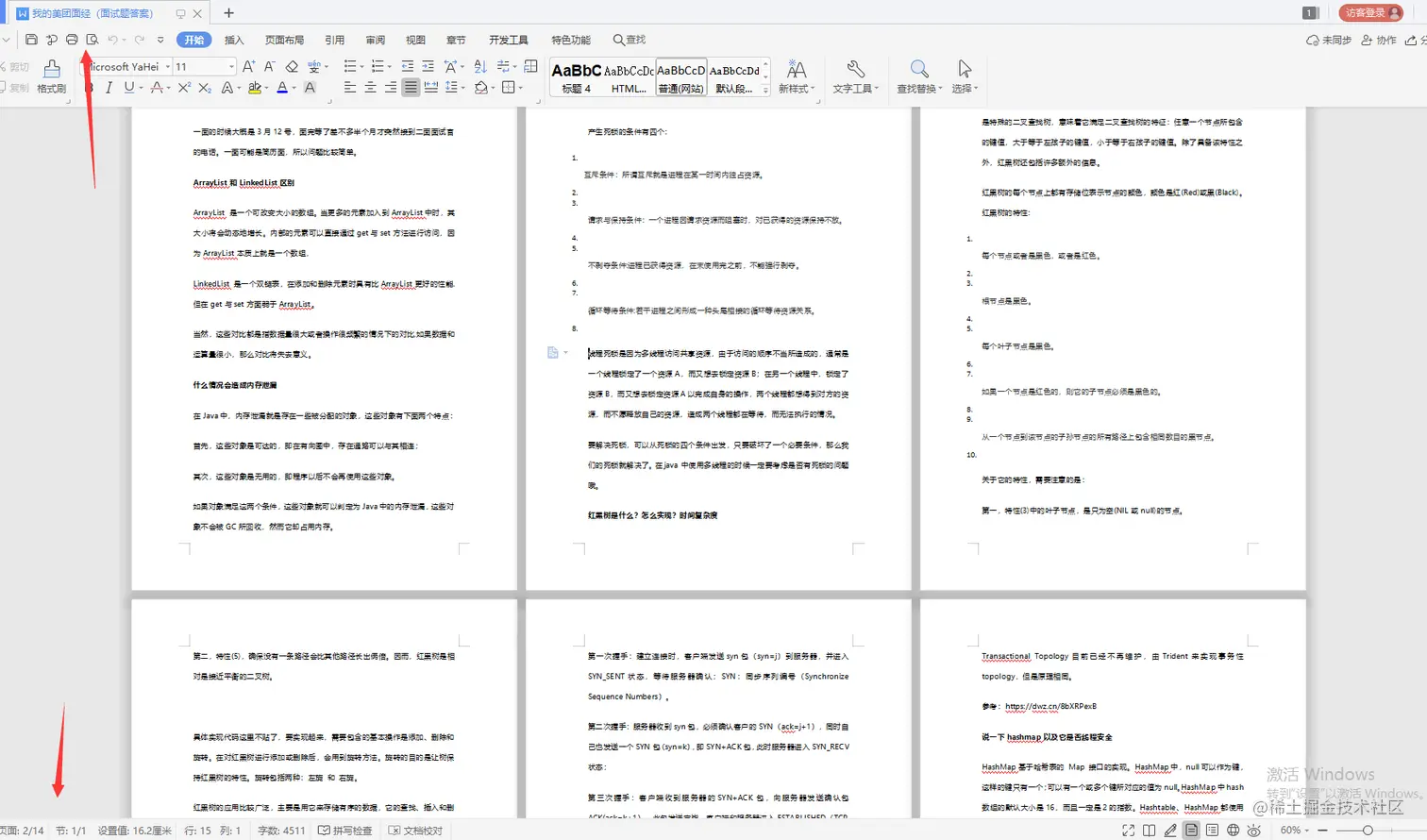Screen dimensions: 1427x840
Task: Click the Fullscreen icon in status bar
Action: 1128,831
